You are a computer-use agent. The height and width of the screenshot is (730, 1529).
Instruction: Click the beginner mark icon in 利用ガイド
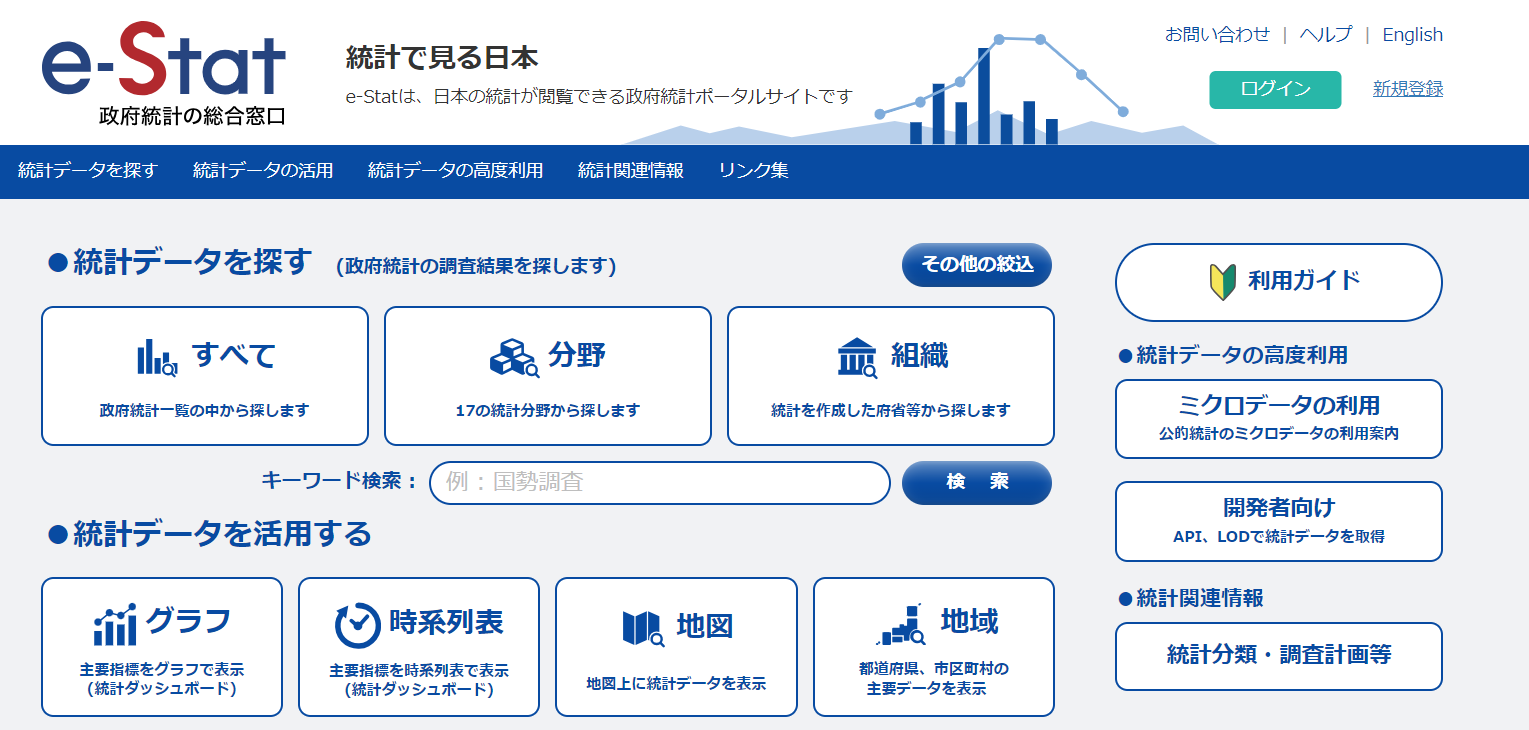pos(1222,282)
